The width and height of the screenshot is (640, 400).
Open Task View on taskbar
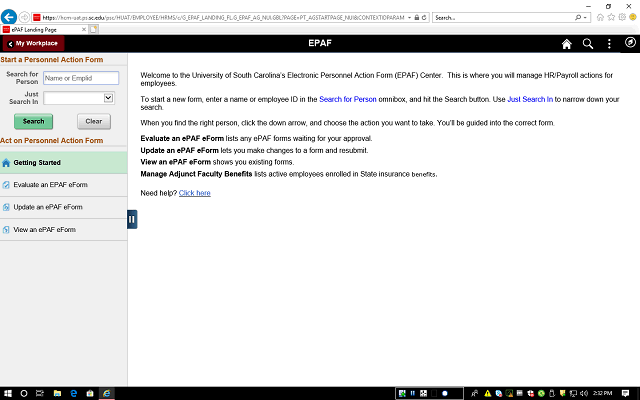(40, 393)
